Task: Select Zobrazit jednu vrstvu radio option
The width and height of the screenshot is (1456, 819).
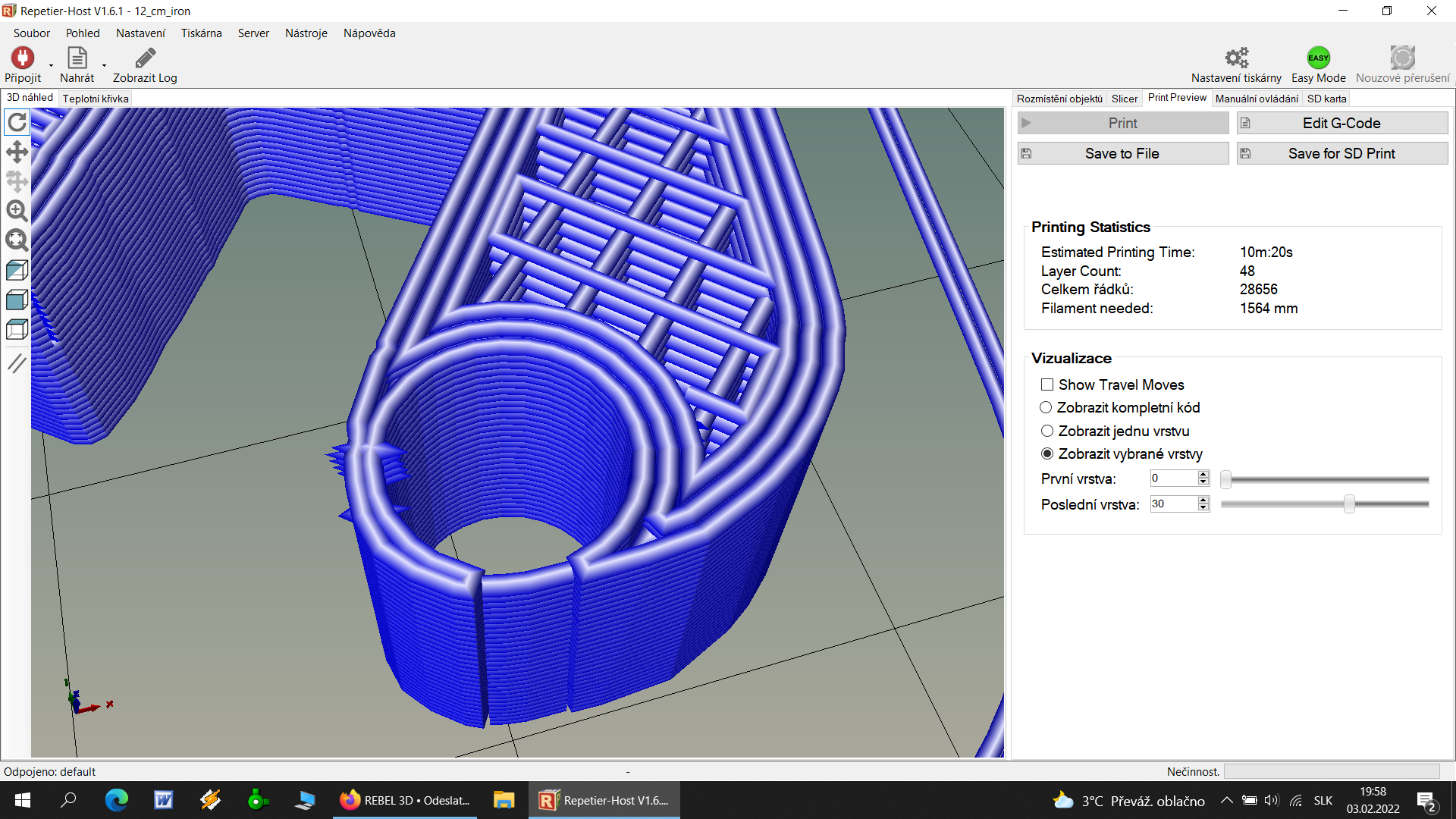Action: coord(1047,431)
